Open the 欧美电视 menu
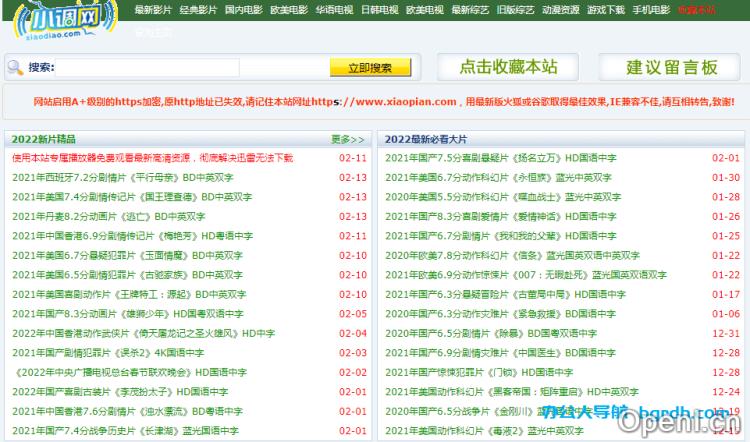This screenshot has width=750, height=442. click(425, 10)
